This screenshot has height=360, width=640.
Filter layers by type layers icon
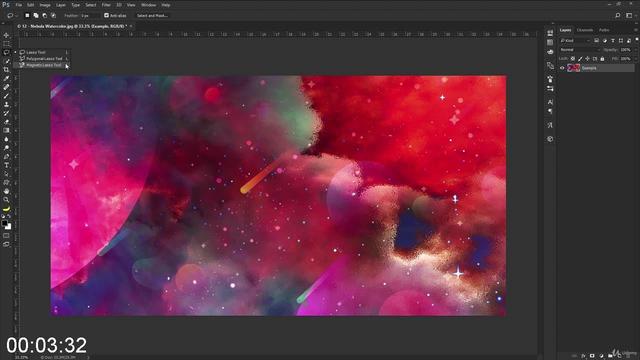point(613,40)
